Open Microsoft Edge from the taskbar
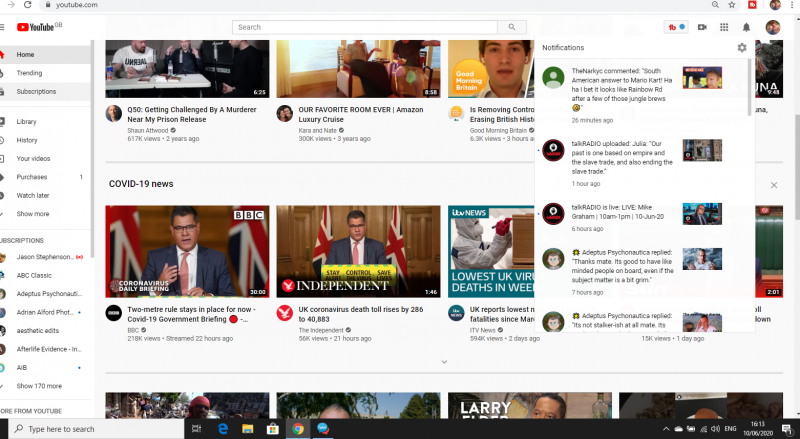 pyautogui.click(x=223, y=428)
